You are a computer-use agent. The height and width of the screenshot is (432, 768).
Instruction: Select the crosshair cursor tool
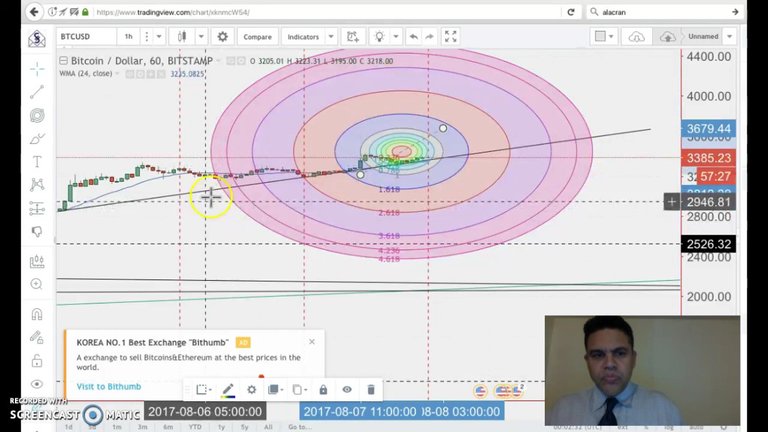[37, 69]
